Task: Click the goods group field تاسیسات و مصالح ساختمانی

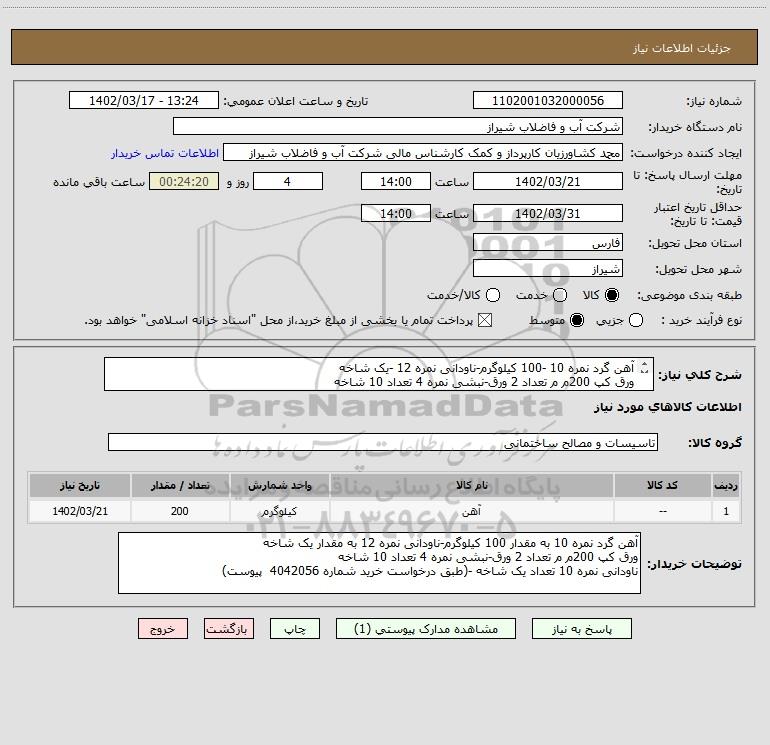Action: (383, 442)
